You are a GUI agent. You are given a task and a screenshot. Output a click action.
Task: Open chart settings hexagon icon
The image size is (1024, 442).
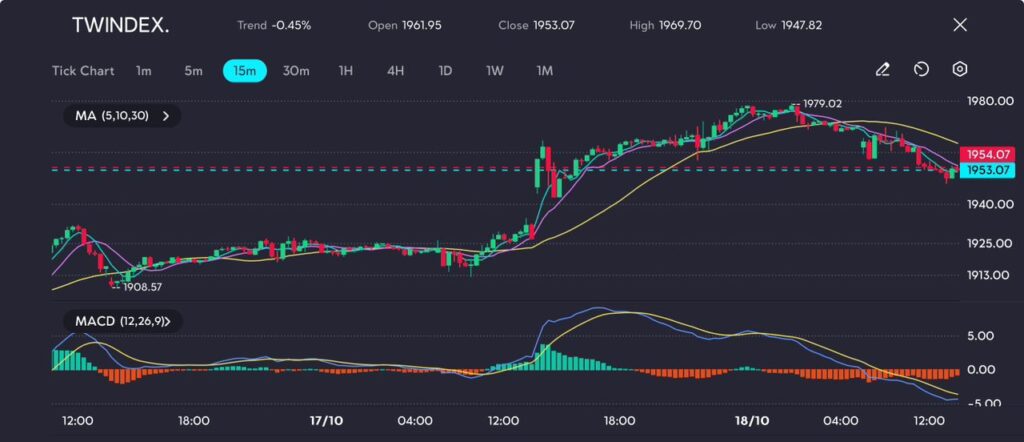coord(959,70)
